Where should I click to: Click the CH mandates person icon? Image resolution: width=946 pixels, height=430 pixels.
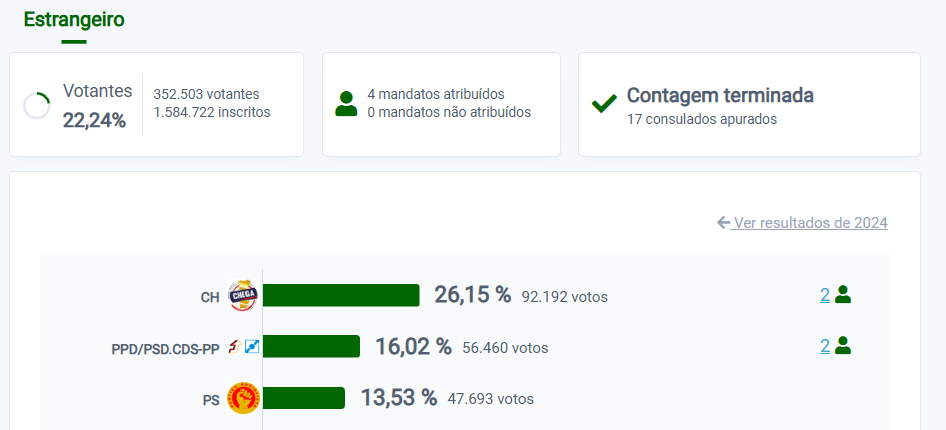click(843, 295)
